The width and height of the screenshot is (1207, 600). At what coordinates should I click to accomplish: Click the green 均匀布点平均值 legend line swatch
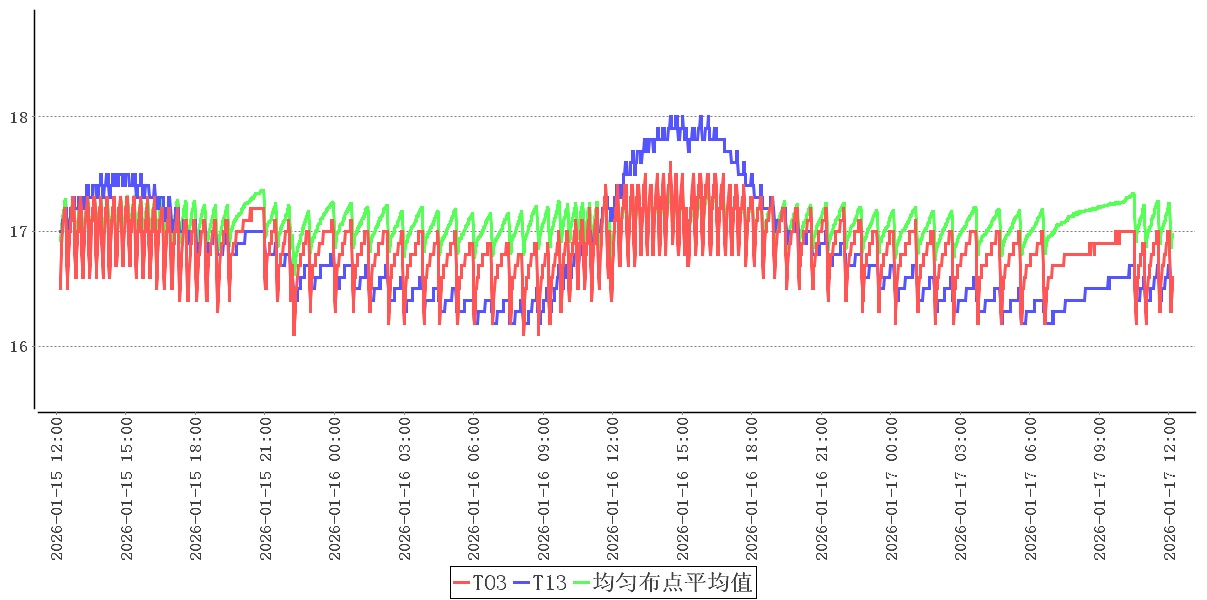[x=581, y=582]
